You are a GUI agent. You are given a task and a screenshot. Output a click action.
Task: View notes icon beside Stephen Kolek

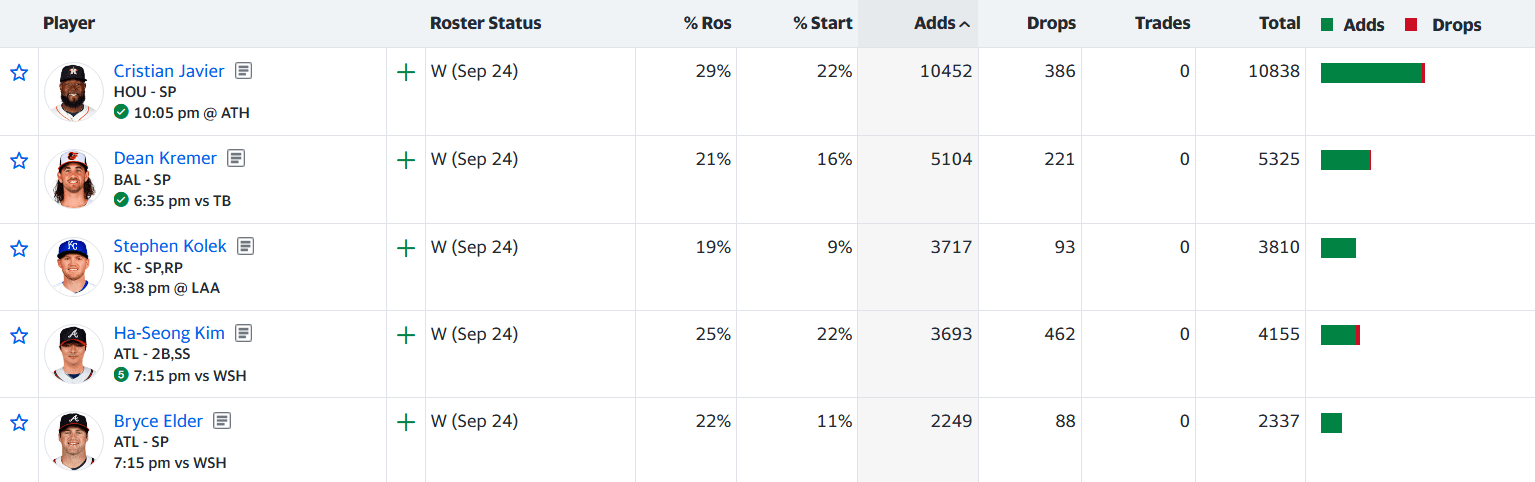(x=246, y=246)
